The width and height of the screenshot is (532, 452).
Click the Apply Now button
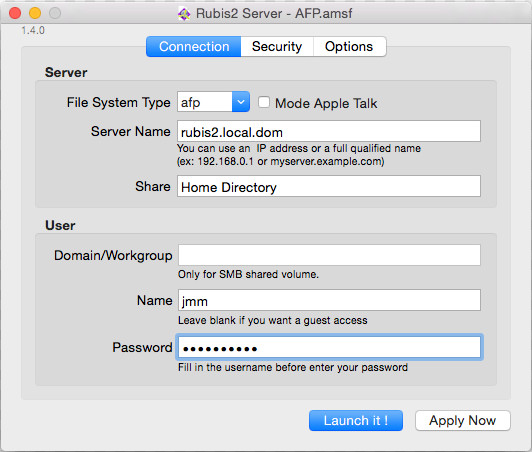(x=463, y=421)
